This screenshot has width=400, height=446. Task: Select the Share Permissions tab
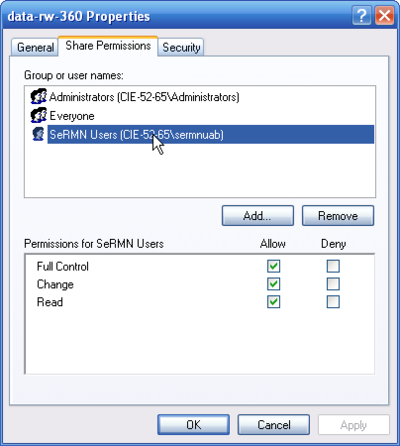108,46
